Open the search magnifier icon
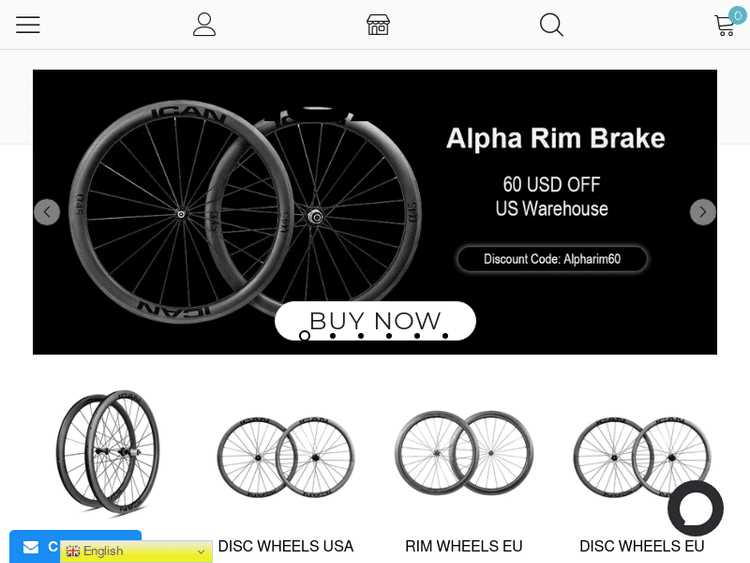This screenshot has height=563, width=750. click(551, 25)
